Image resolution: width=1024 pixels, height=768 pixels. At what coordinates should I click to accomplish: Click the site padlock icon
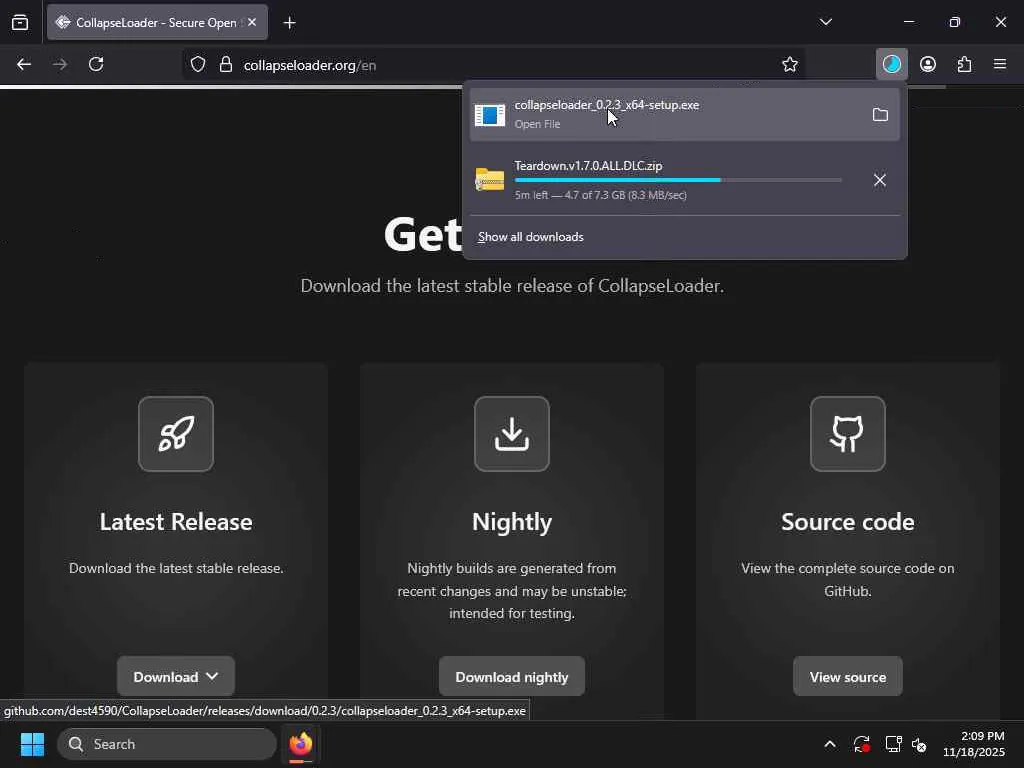pyautogui.click(x=226, y=65)
